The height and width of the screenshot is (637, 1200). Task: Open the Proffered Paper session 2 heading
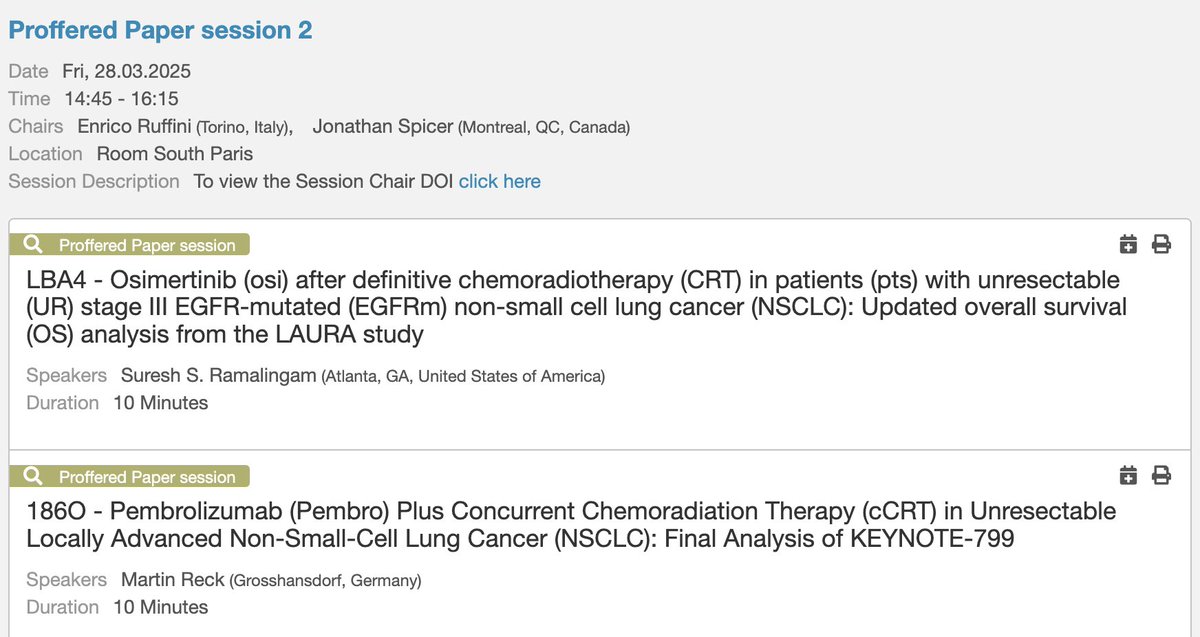pos(160,30)
